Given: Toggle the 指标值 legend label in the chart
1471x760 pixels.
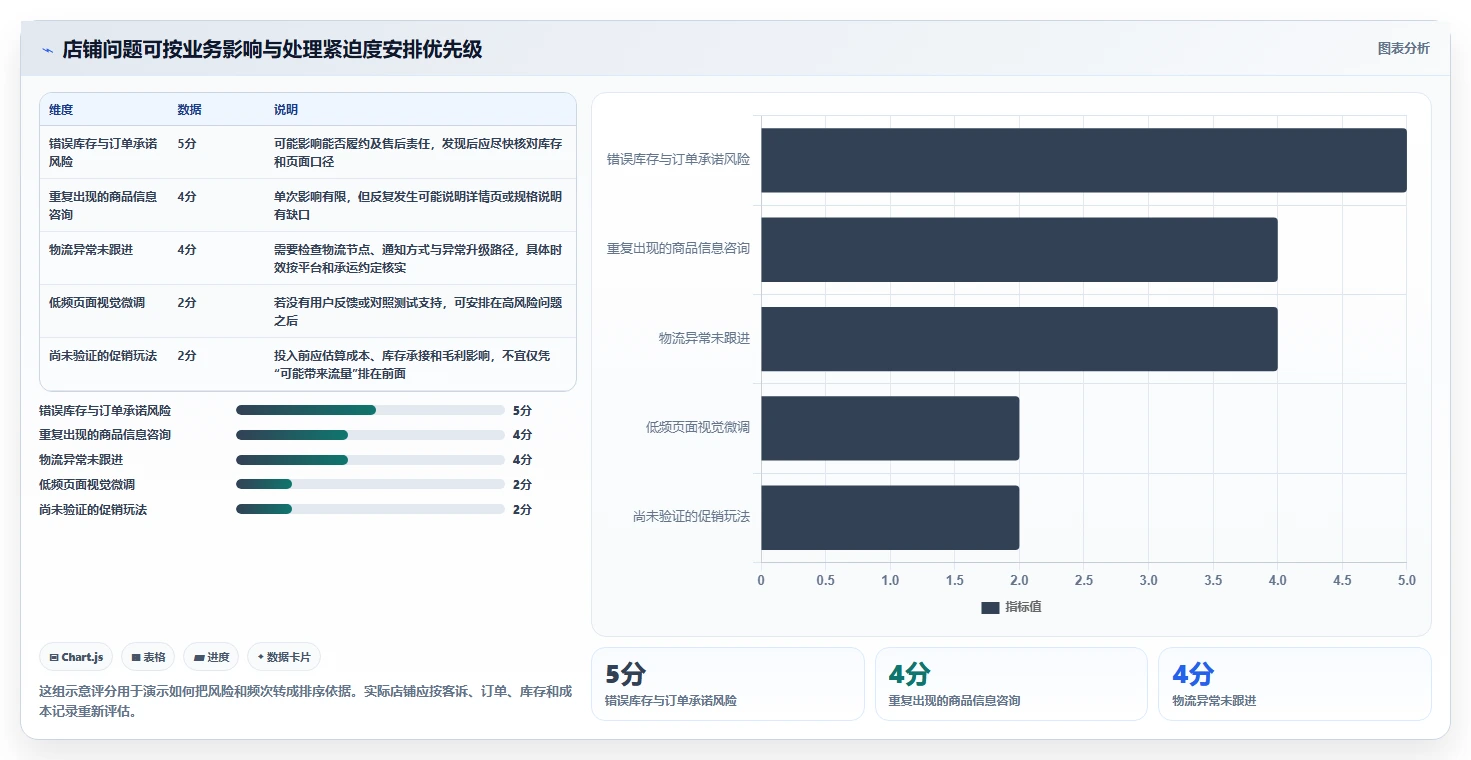Looking at the screenshot, I should 1023,607.
